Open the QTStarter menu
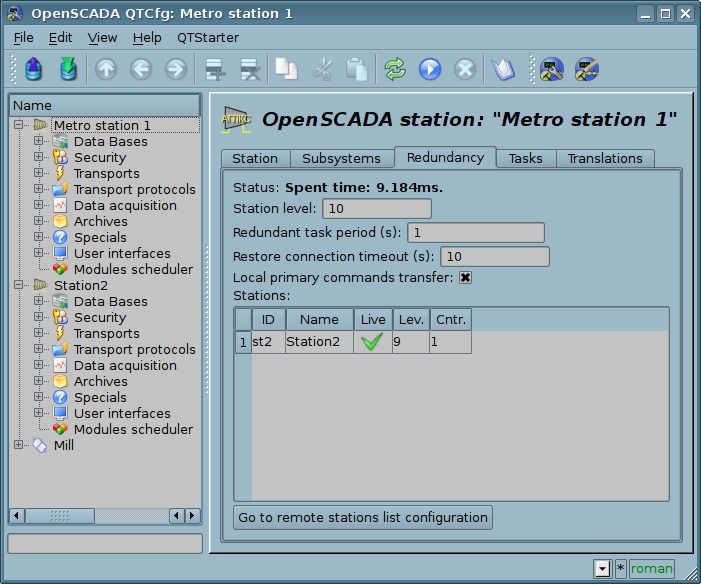The height and width of the screenshot is (584, 701). tap(208, 38)
